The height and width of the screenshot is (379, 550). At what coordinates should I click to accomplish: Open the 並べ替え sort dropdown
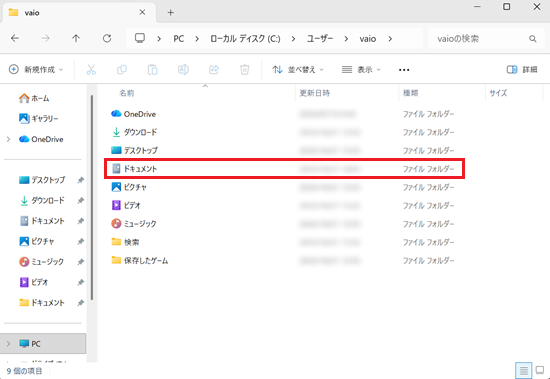click(298, 69)
